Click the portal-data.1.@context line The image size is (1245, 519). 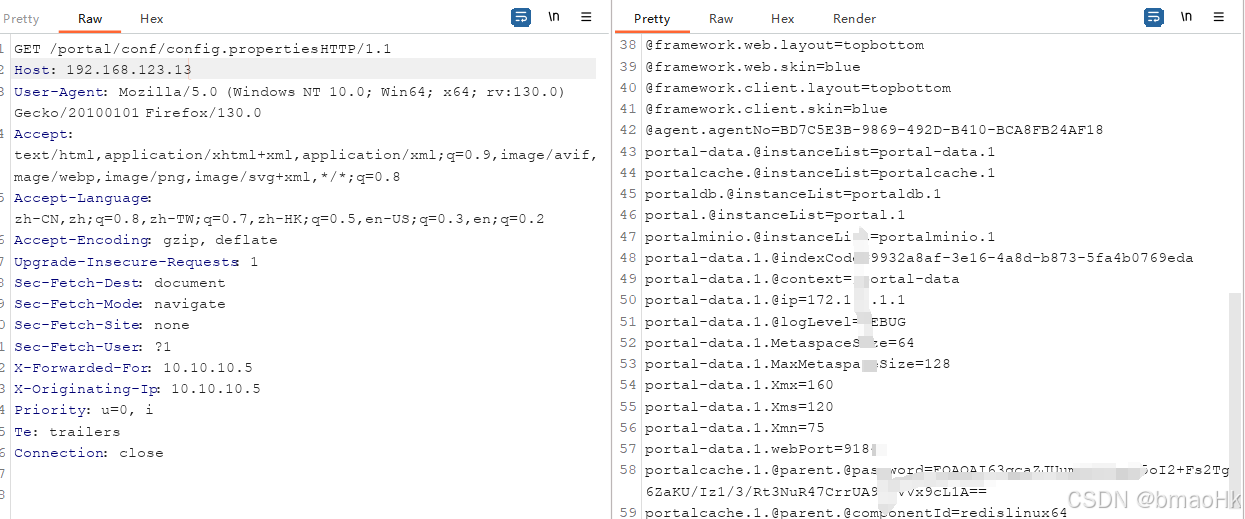coord(802,279)
